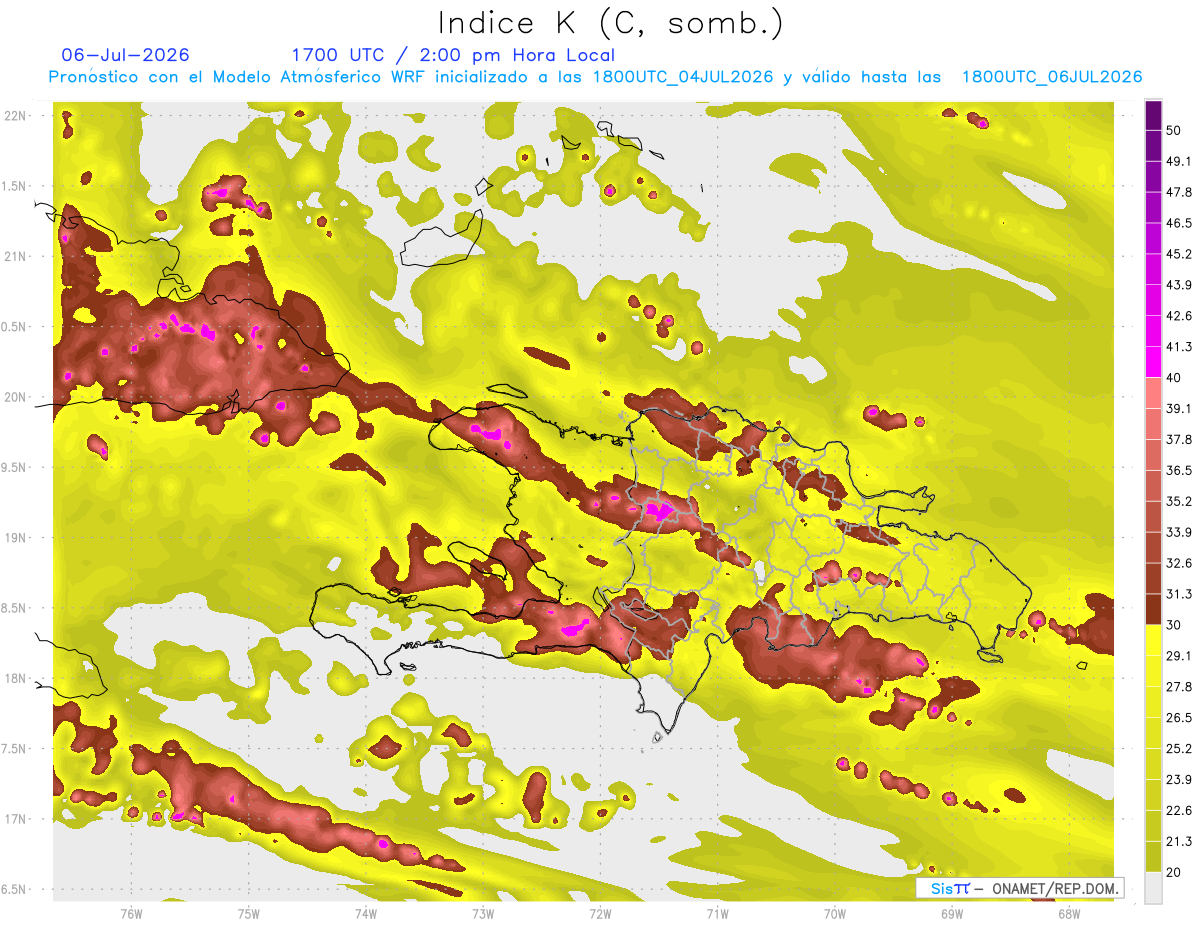
Task: Click the "Indice K (C, somb.)" title
Action: click(610, 23)
